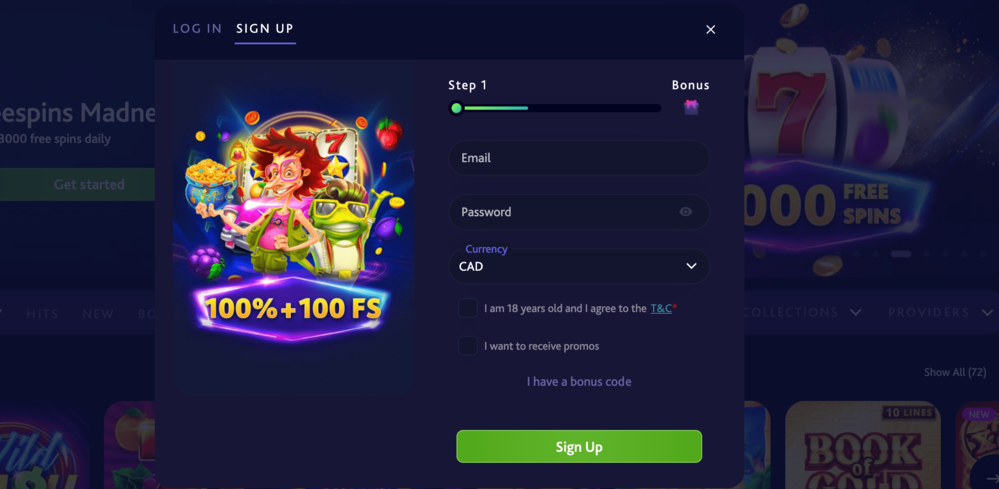Toggle password visibility eye icon
This screenshot has height=489, width=999.
tap(686, 212)
